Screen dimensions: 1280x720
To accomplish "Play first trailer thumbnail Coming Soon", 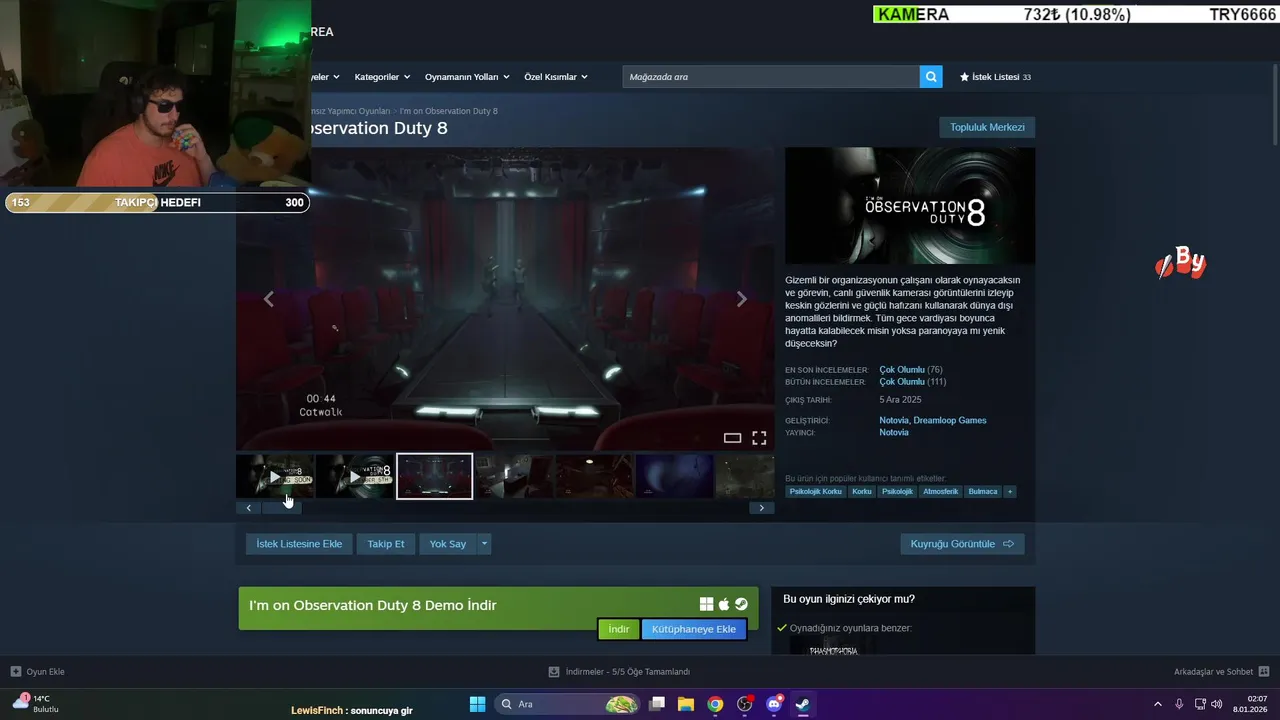I will 275,477.
